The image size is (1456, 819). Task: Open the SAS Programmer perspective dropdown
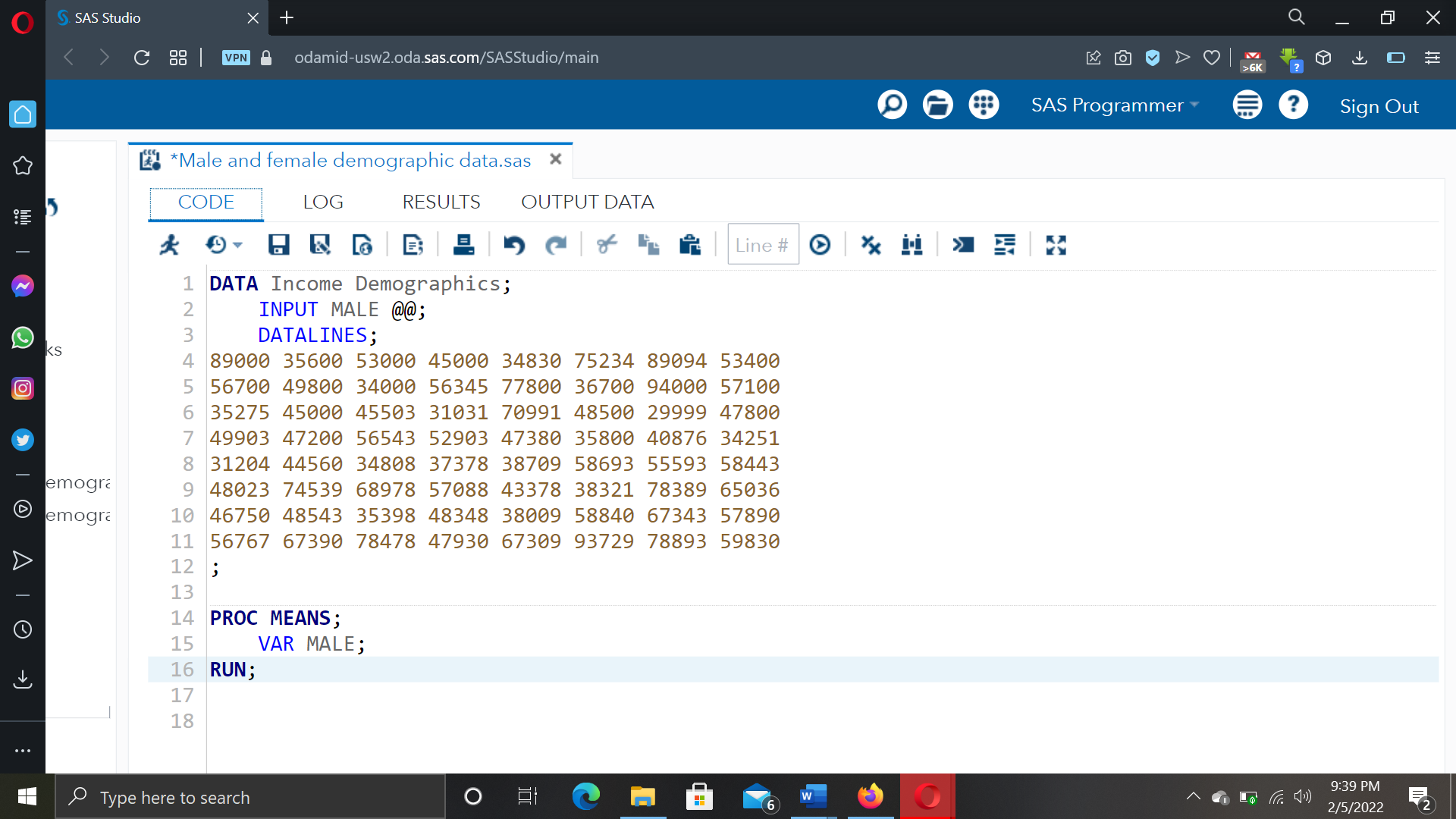click(1115, 105)
